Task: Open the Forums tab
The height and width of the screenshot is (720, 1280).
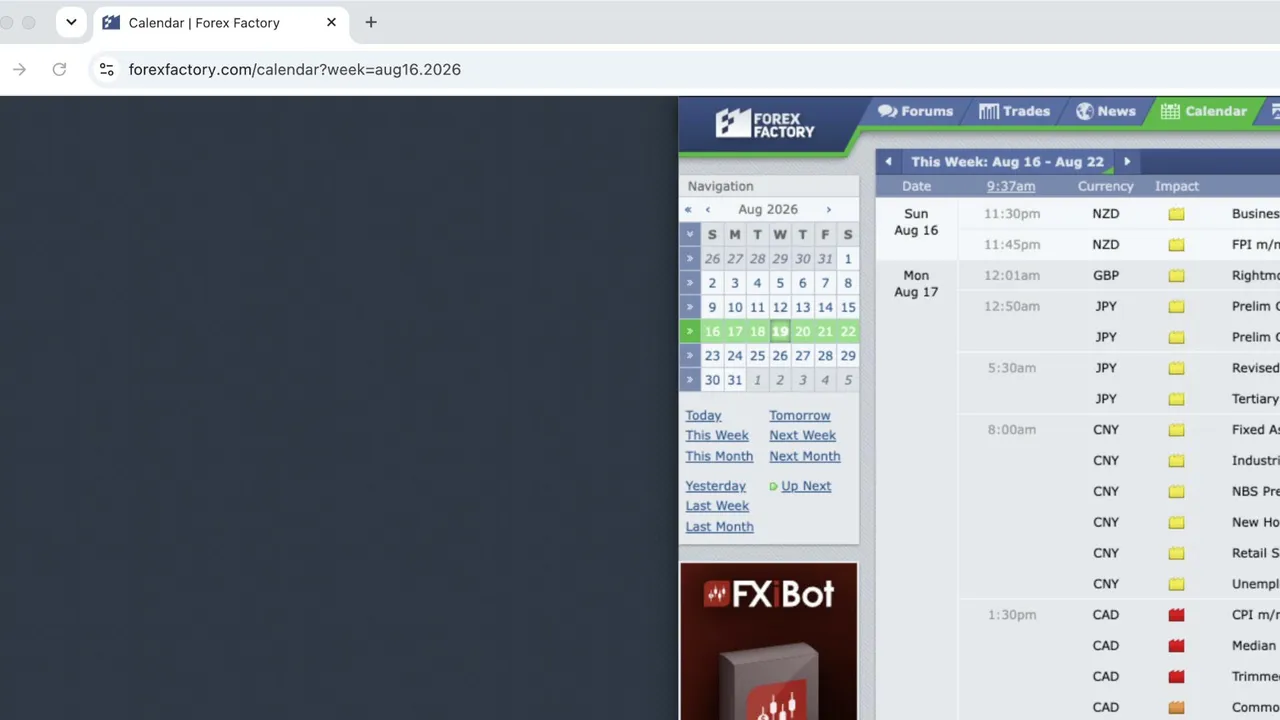Action: pos(915,111)
